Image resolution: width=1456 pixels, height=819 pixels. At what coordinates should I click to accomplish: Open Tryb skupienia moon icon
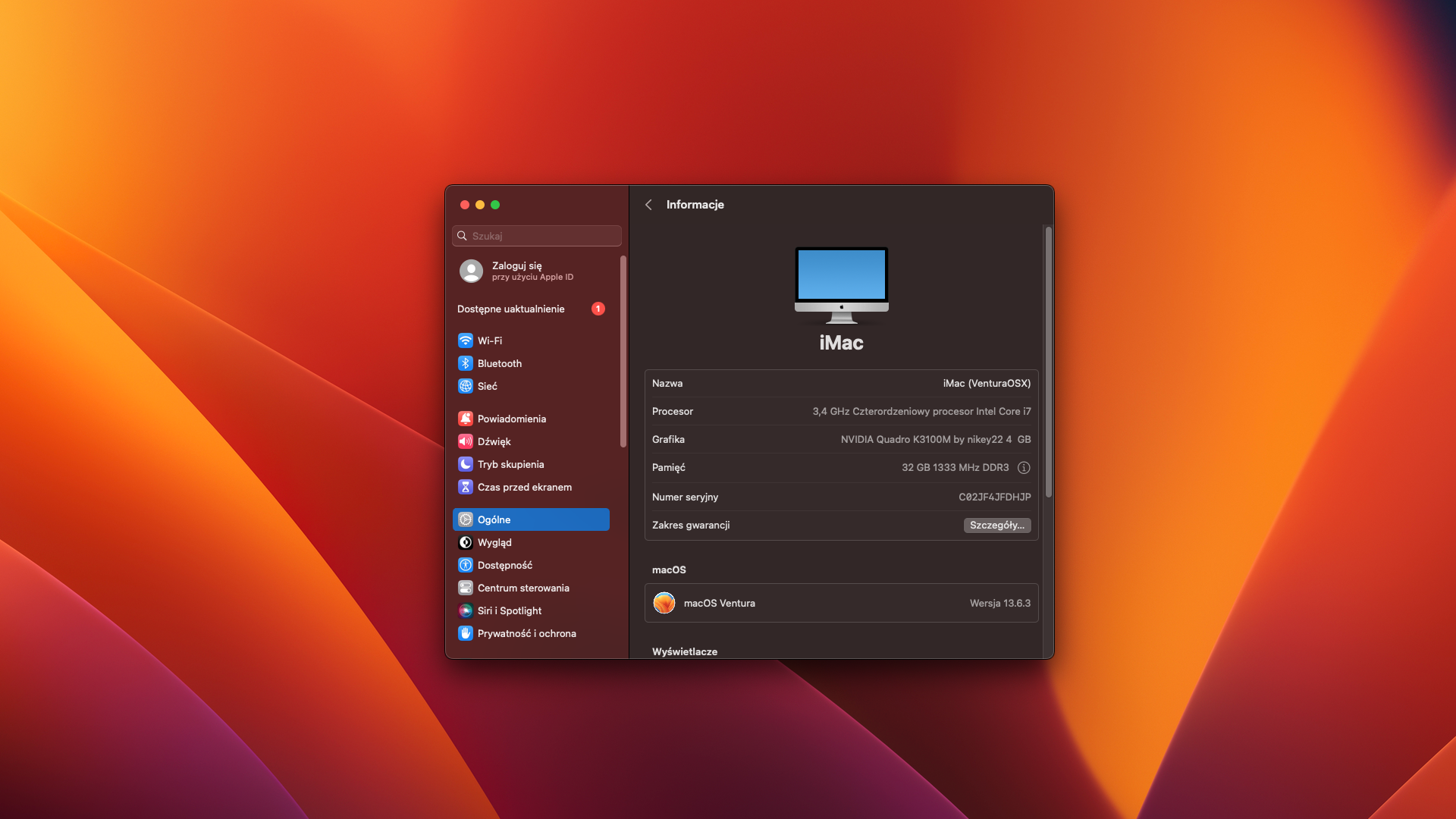click(x=466, y=464)
